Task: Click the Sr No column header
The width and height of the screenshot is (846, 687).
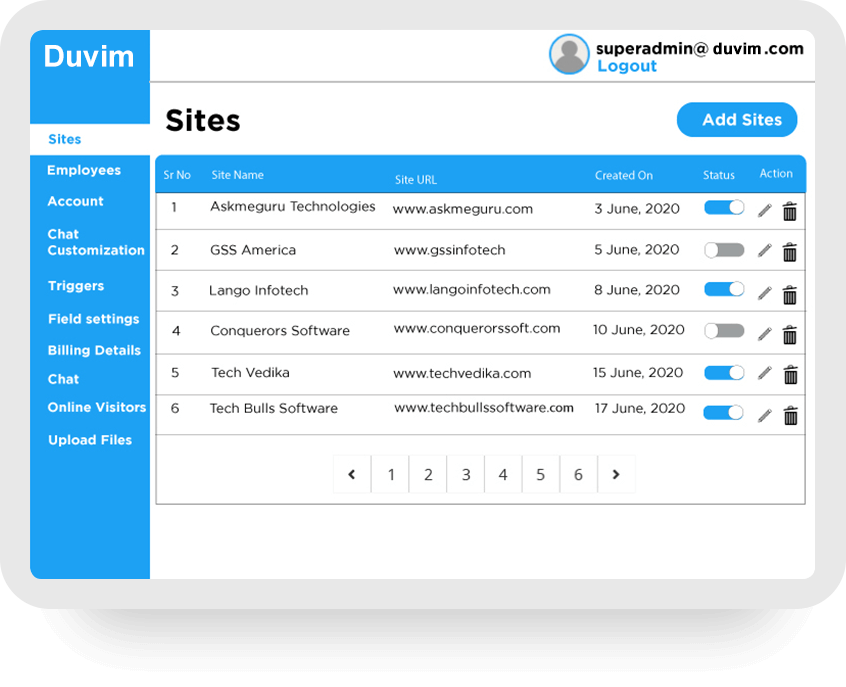Action: tap(177, 175)
